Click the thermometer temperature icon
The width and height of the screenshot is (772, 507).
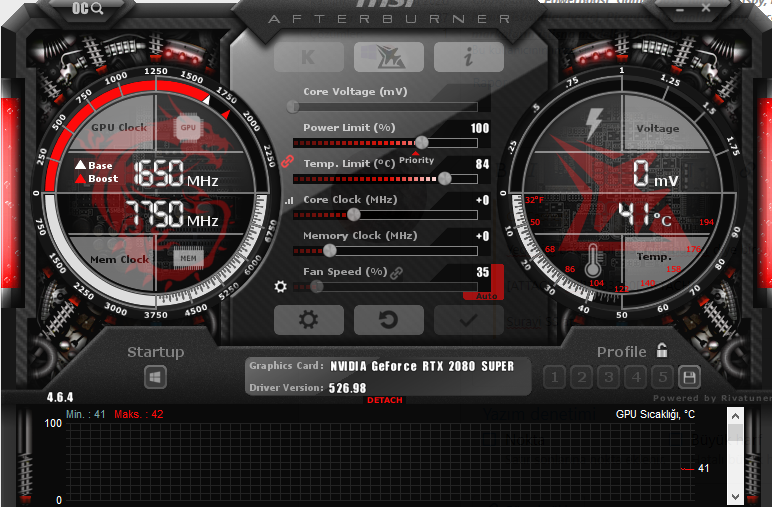pos(593,260)
